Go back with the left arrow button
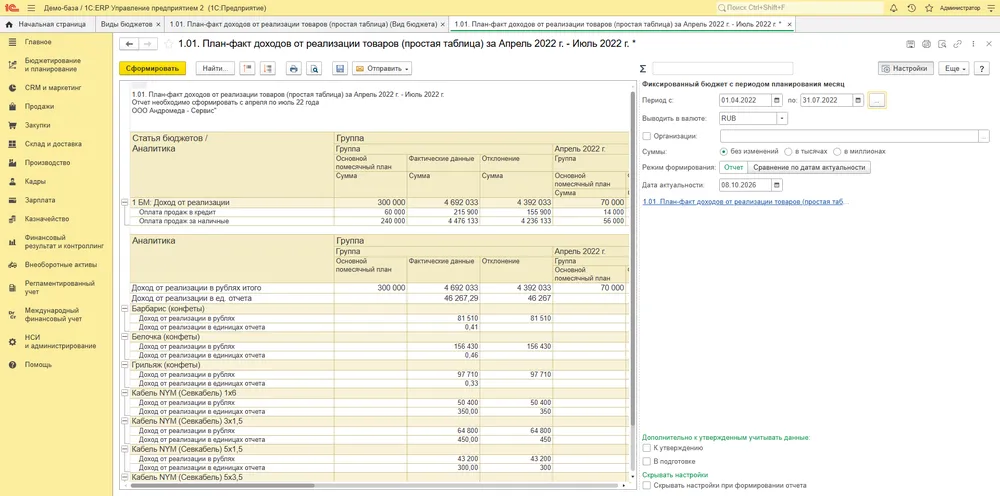 coord(129,44)
